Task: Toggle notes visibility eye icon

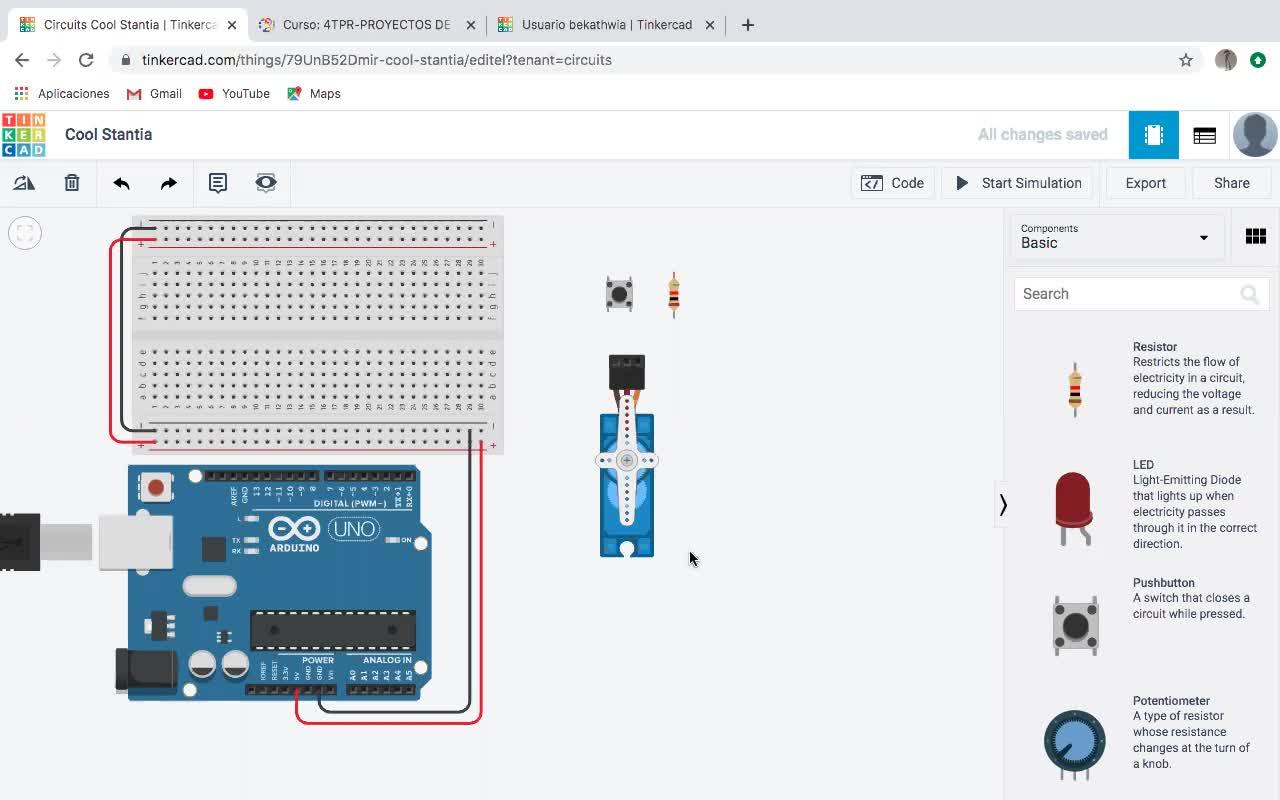Action: click(x=265, y=183)
